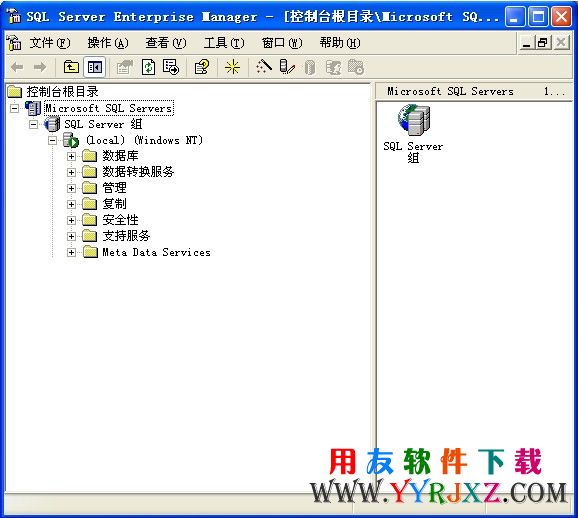Click the (local) server running icon
578x518 pixels.
(71, 140)
